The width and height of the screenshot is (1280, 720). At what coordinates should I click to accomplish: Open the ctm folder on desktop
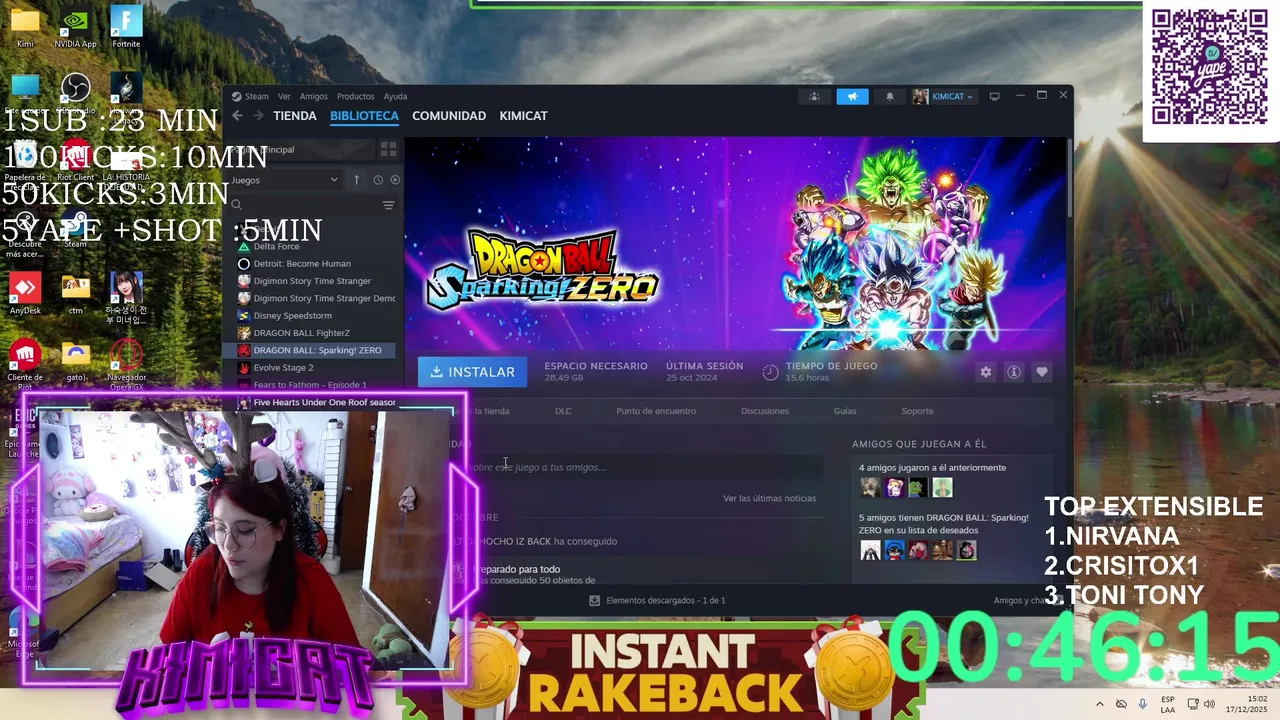[75, 293]
